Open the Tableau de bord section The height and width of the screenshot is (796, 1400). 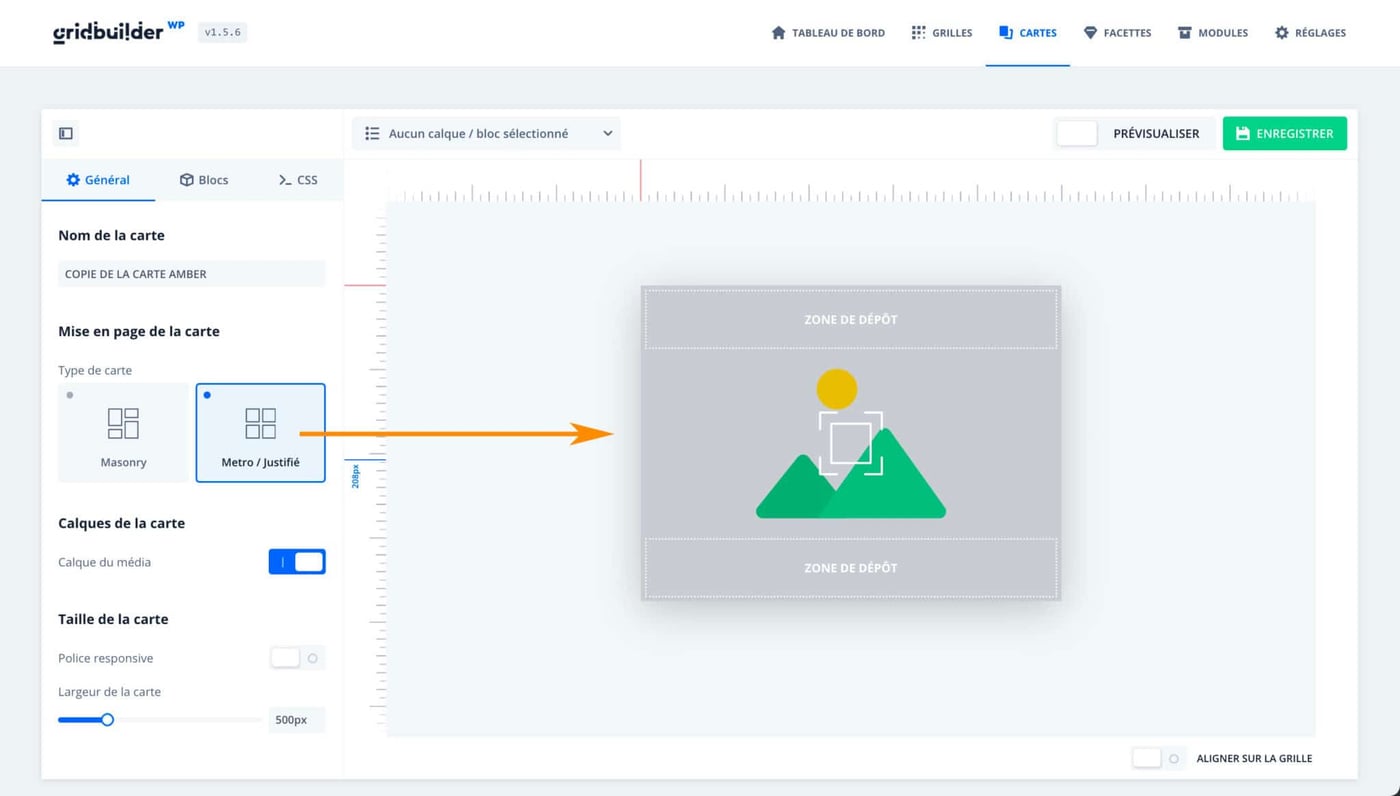(x=828, y=32)
